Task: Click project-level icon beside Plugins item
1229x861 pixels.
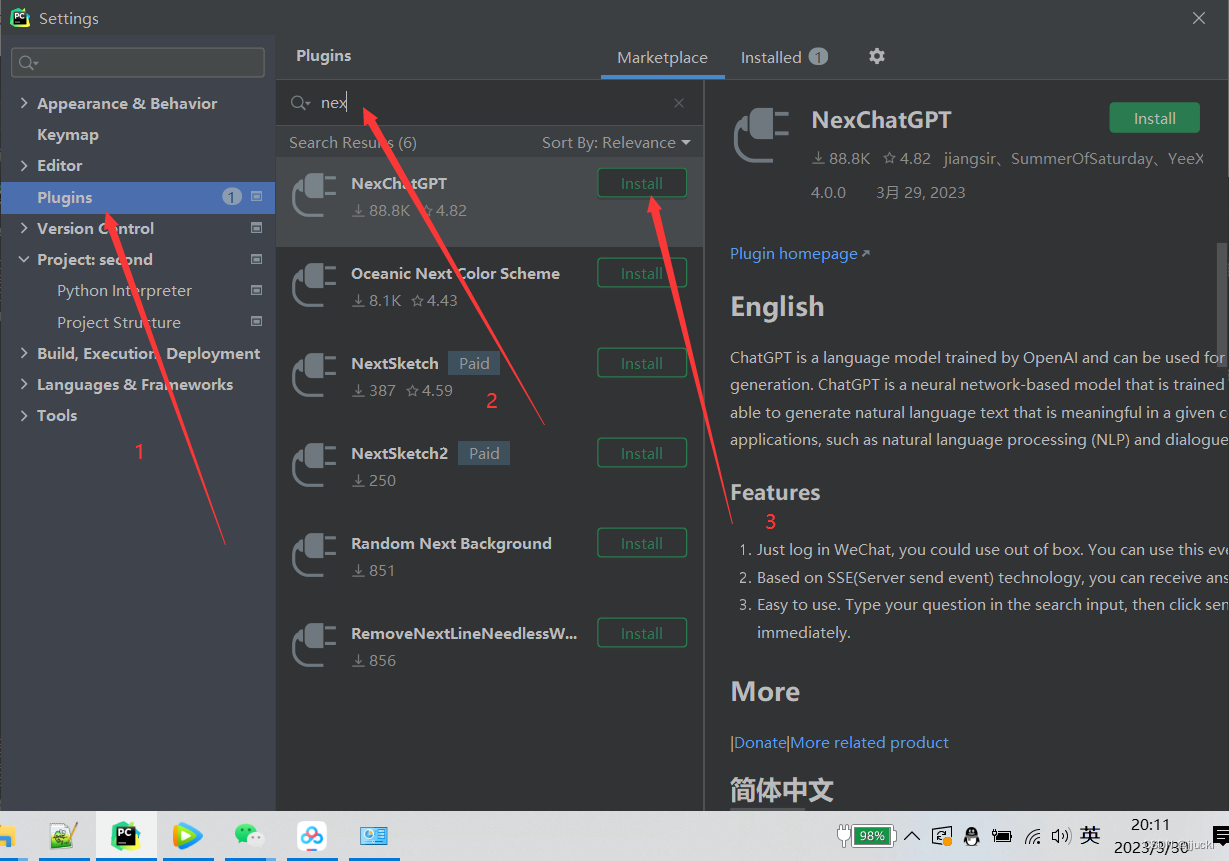Action: (x=257, y=197)
